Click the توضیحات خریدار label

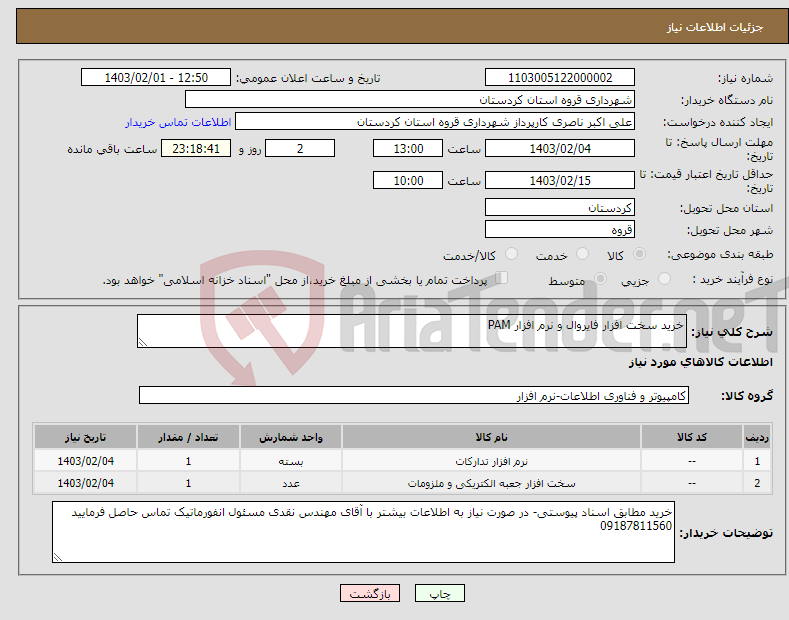(x=726, y=533)
